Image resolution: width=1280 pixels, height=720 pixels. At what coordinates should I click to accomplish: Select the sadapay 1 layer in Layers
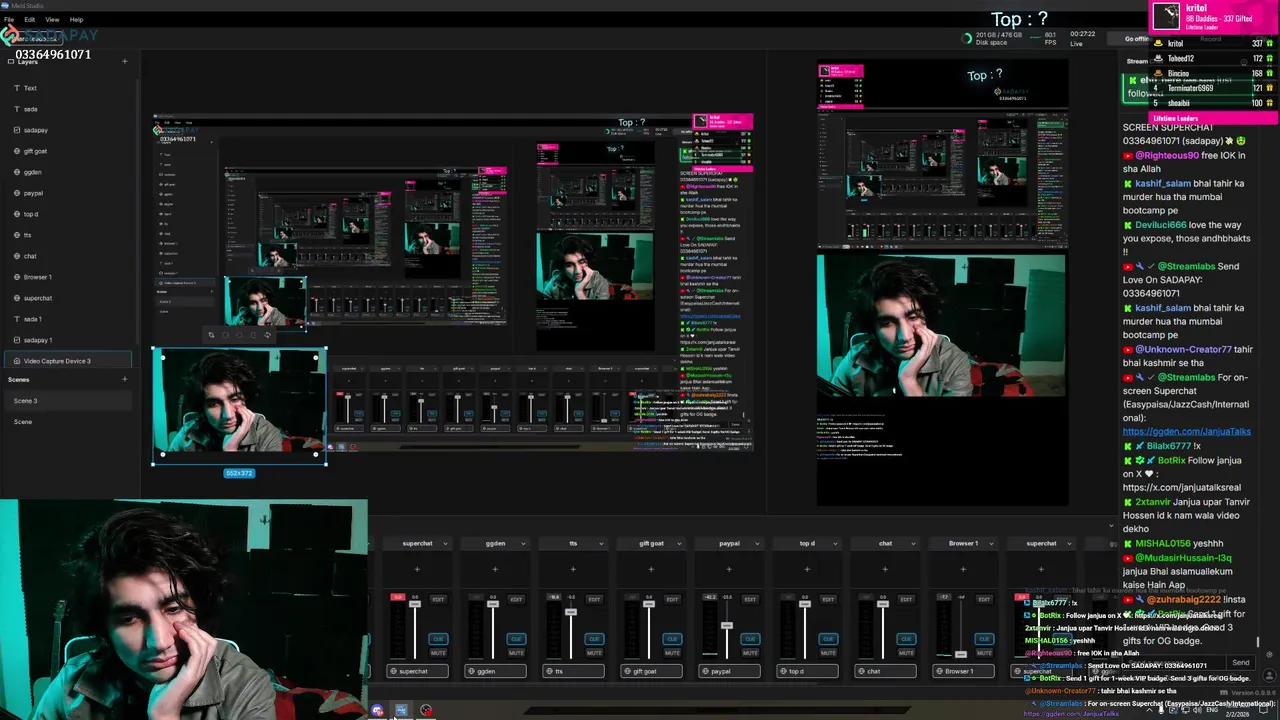(66, 340)
